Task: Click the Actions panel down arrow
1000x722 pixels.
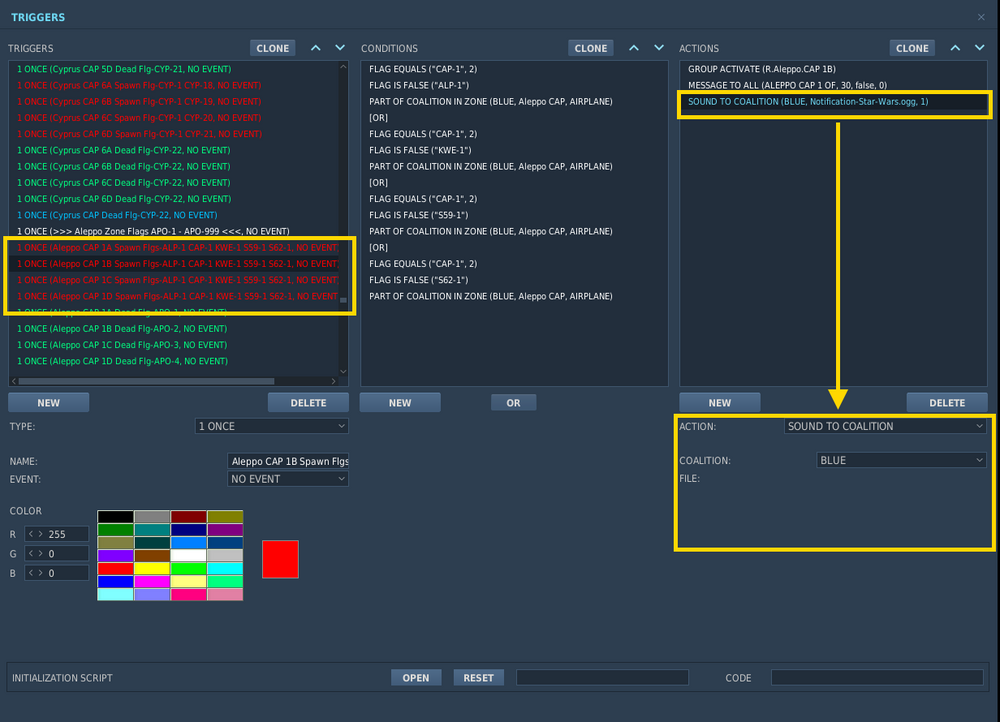Action: tap(980, 48)
